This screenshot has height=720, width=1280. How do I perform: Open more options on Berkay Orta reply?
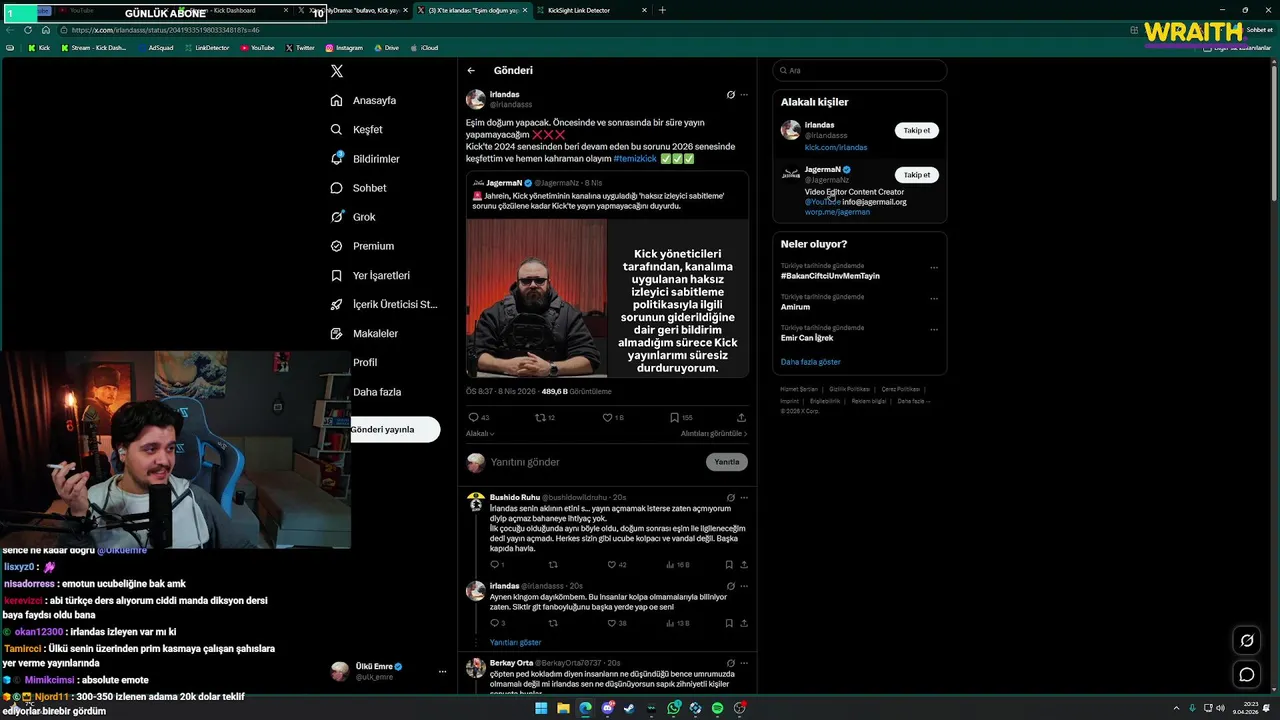click(744, 662)
